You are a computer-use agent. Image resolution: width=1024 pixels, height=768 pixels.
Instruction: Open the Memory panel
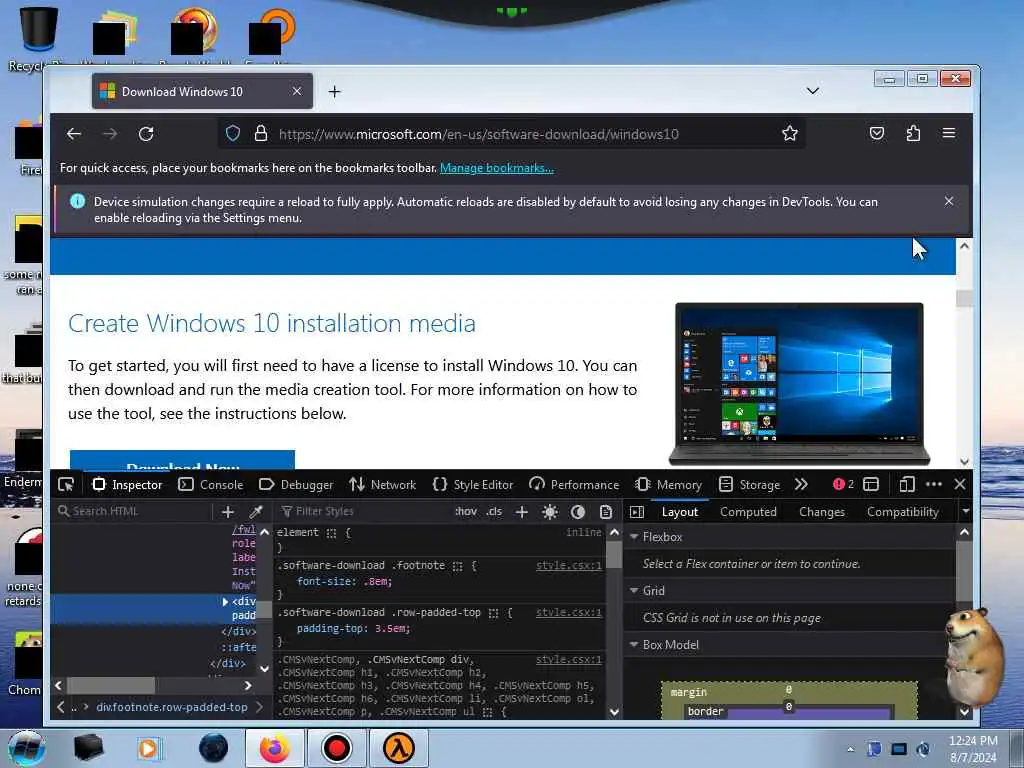(x=669, y=485)
